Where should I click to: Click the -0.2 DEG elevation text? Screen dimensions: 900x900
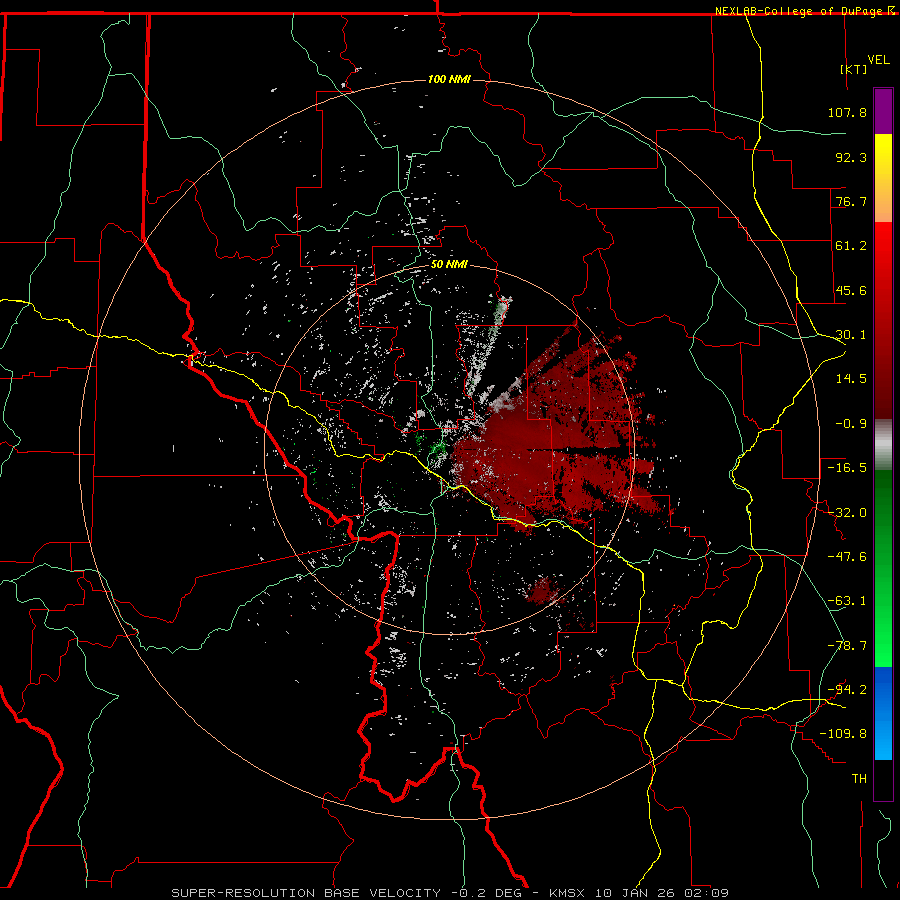(x=486, y=893)
